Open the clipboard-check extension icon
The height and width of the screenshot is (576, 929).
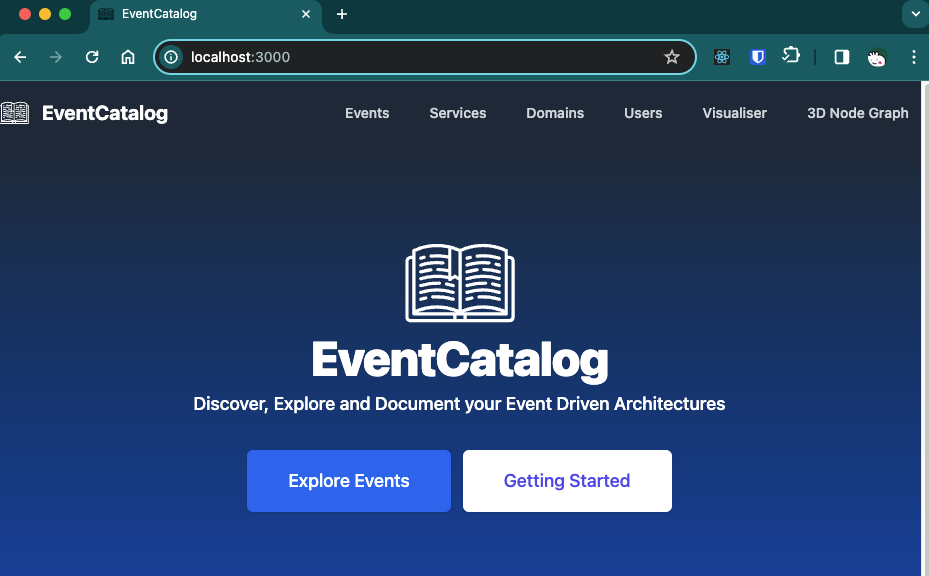coord(791,57)
